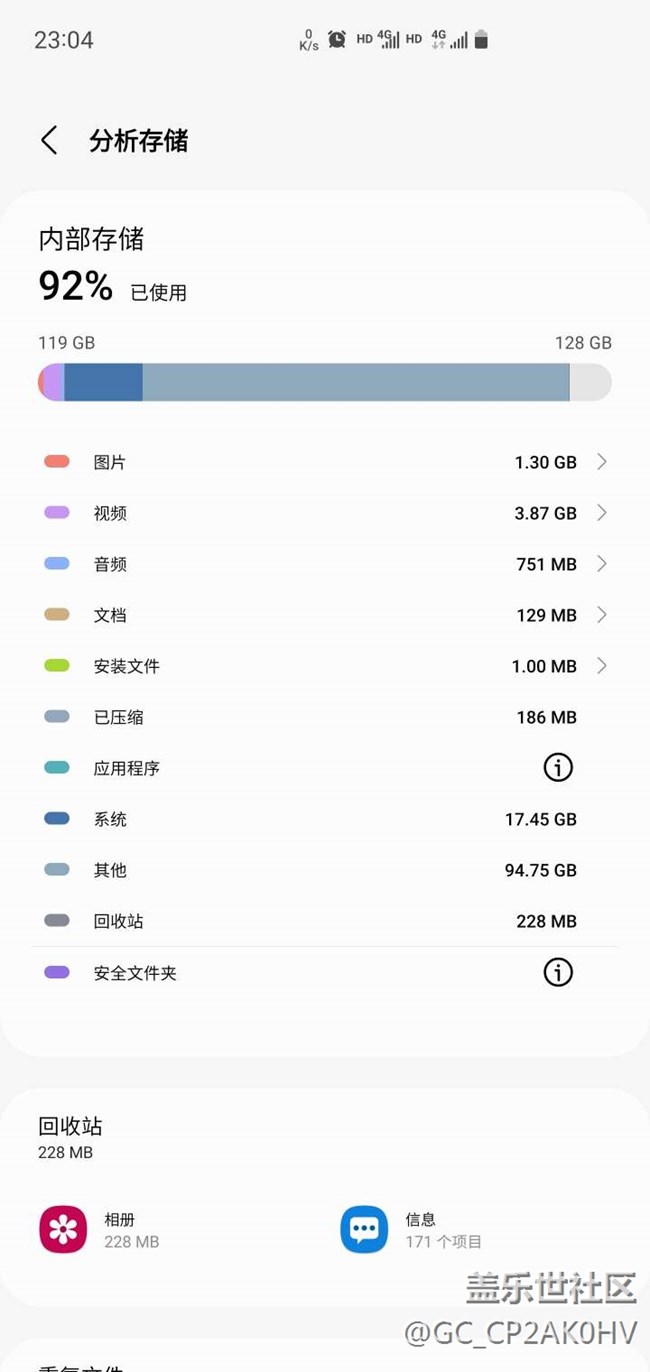
Task: Tap the info icon for 安全文件夹
Action: click(558, 971)
